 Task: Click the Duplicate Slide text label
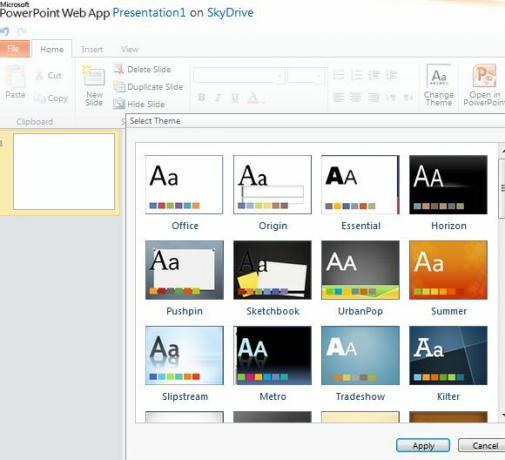click(x=155, y=87)
